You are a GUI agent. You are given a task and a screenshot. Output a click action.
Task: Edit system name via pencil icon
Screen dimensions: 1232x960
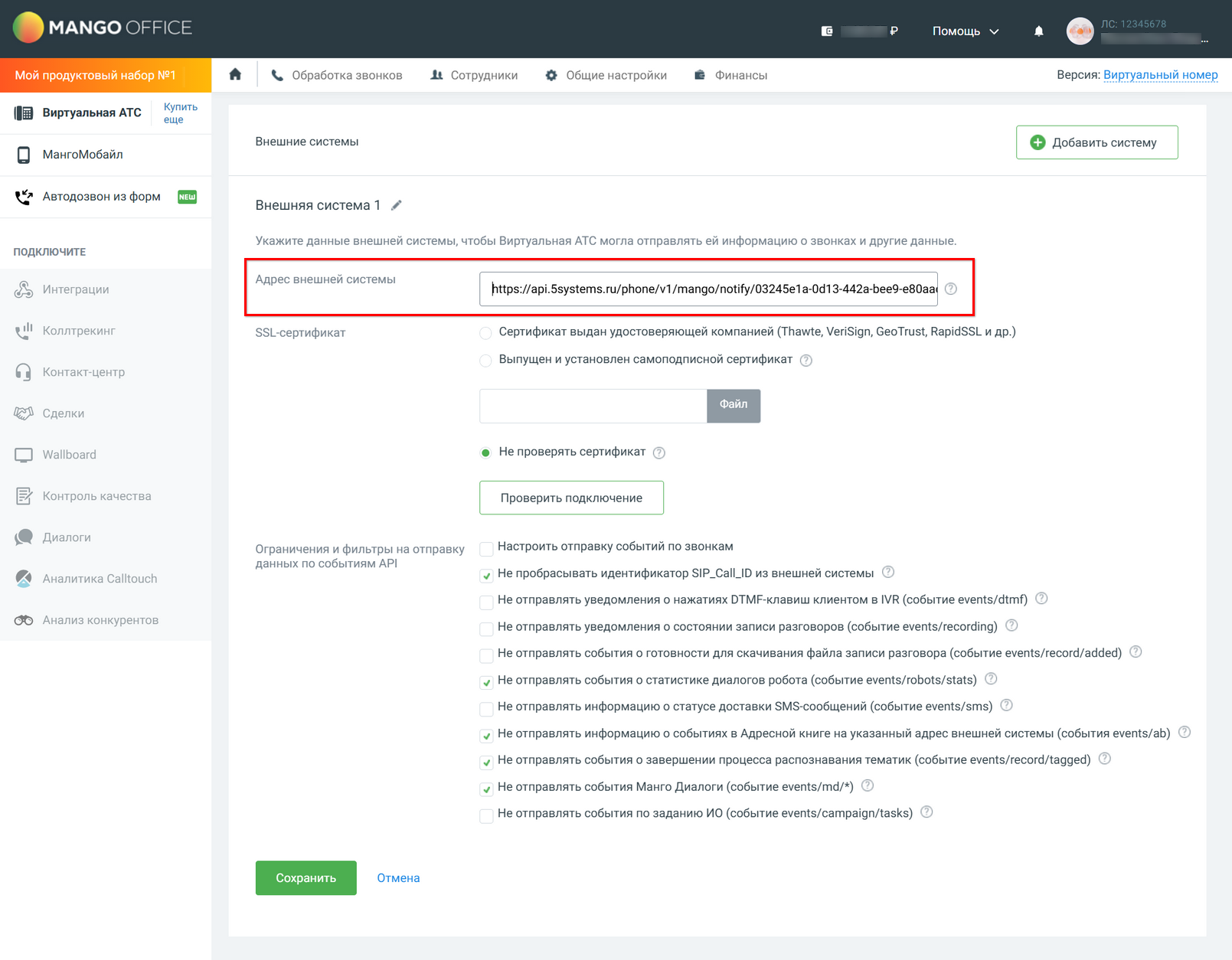pyautogui.click(x=396, y=204)
